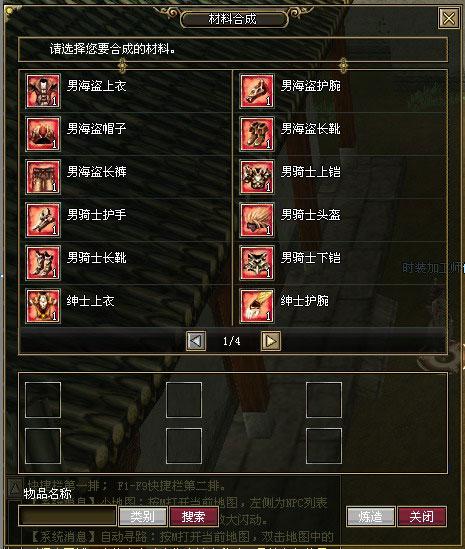
Task: Close the 材料合成 window with X
Action: point(449,18)
